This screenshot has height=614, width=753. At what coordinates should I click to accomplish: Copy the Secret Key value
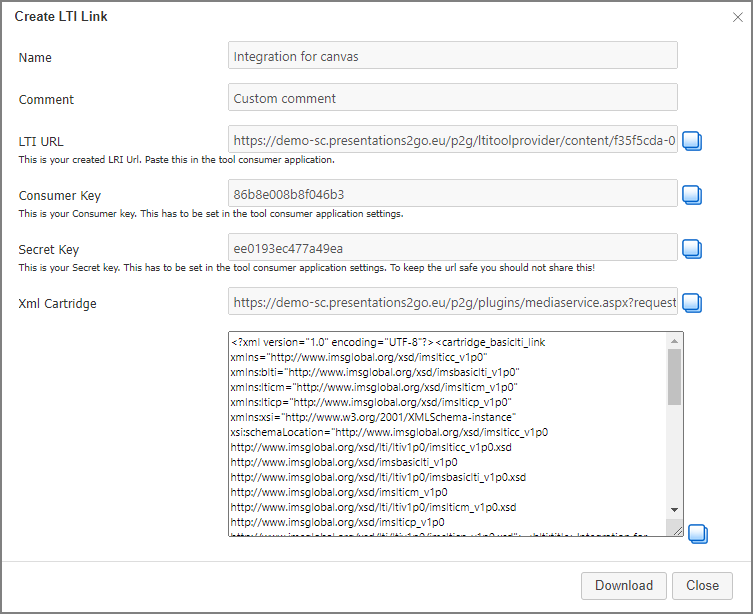click(692, 249)
